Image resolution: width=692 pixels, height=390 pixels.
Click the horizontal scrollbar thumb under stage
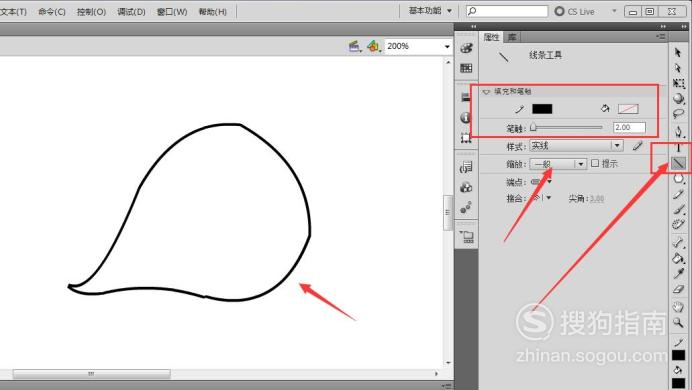point(91,374)
